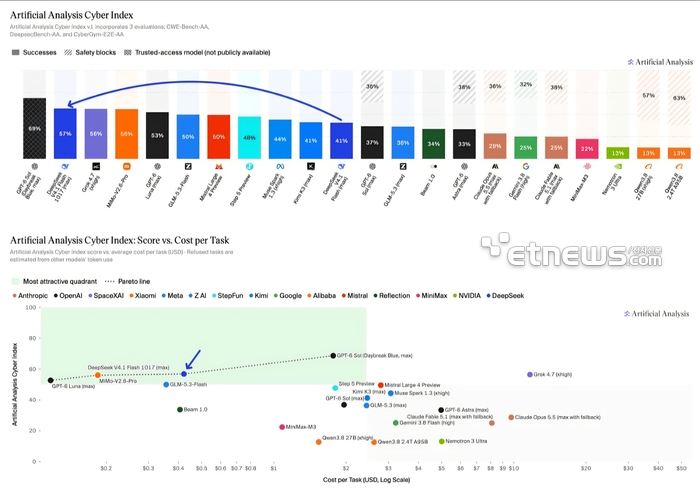700x500 pixels.
Task: Click the 69% GPT-6 Sol Daybreak Blue bar
Action: pyautogui.click(x=34, y=129)
